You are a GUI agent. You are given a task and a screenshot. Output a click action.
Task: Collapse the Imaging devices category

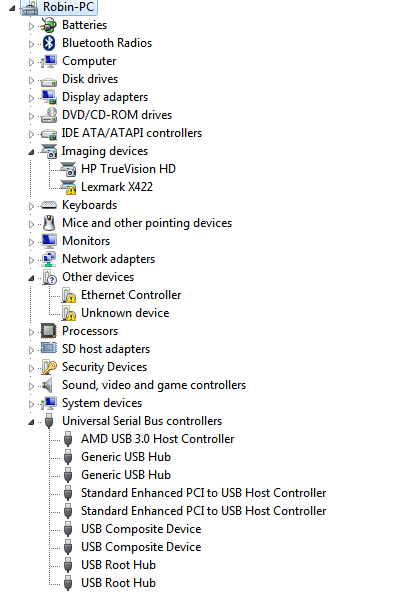pos(31,152)
